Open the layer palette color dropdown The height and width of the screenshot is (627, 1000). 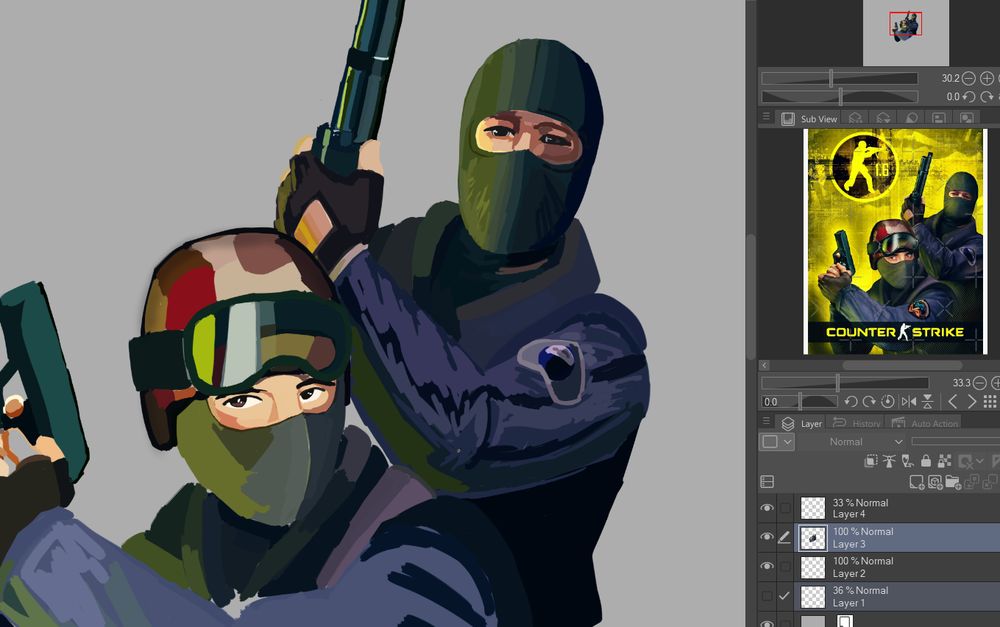pyautogui.click(x=776, y=442)
